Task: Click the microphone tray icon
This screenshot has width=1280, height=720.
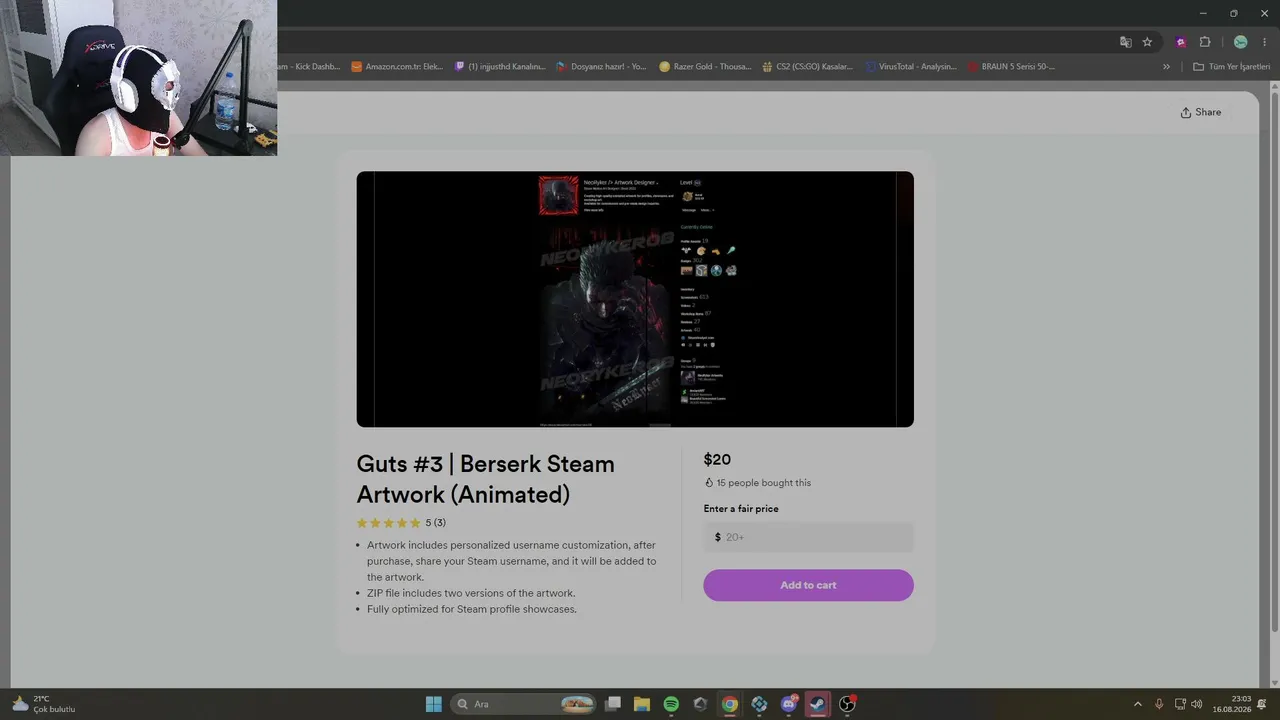Action: [x=1159, y=704]
